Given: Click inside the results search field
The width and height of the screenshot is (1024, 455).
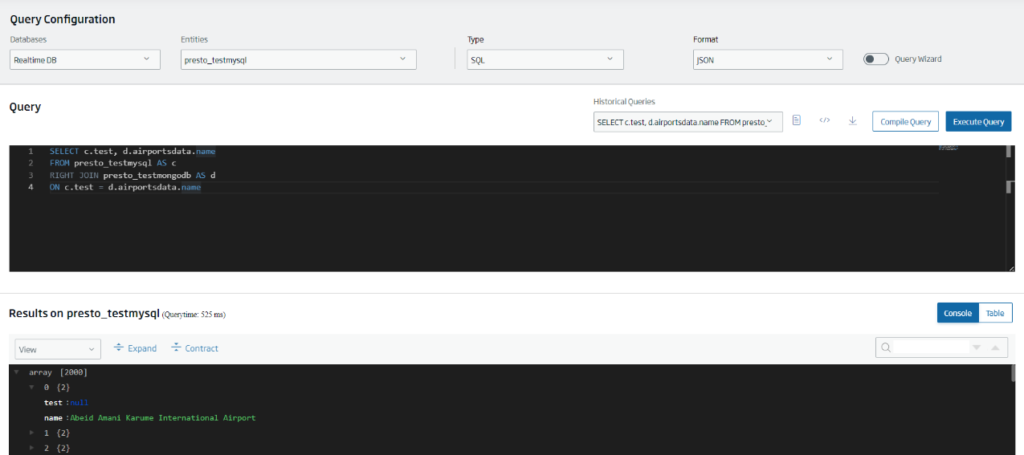Looking at the screenshot, I should click(x=930, y=348).
